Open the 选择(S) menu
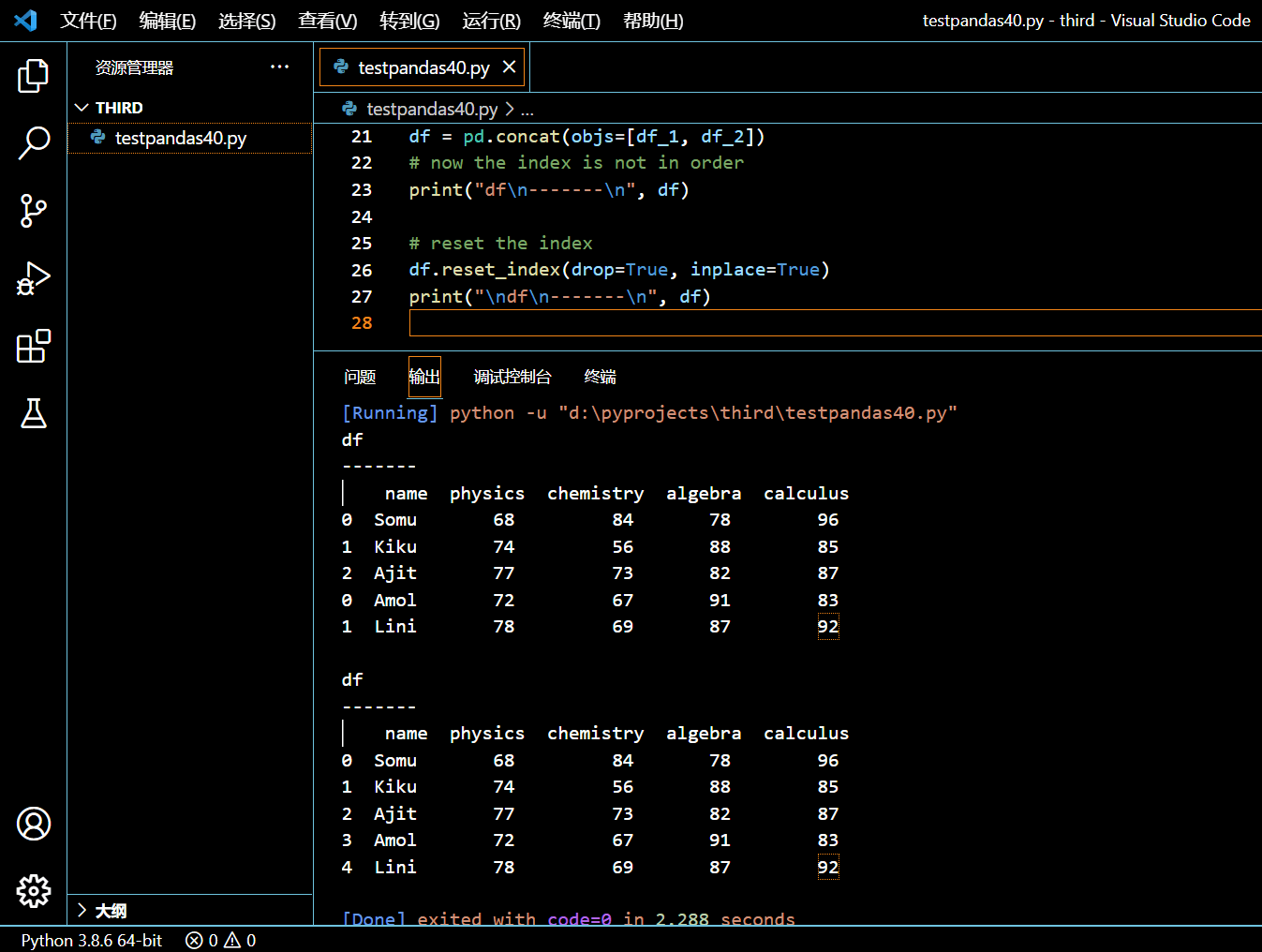Screen dimensions: 1262x952 click(x=247, y=21)
